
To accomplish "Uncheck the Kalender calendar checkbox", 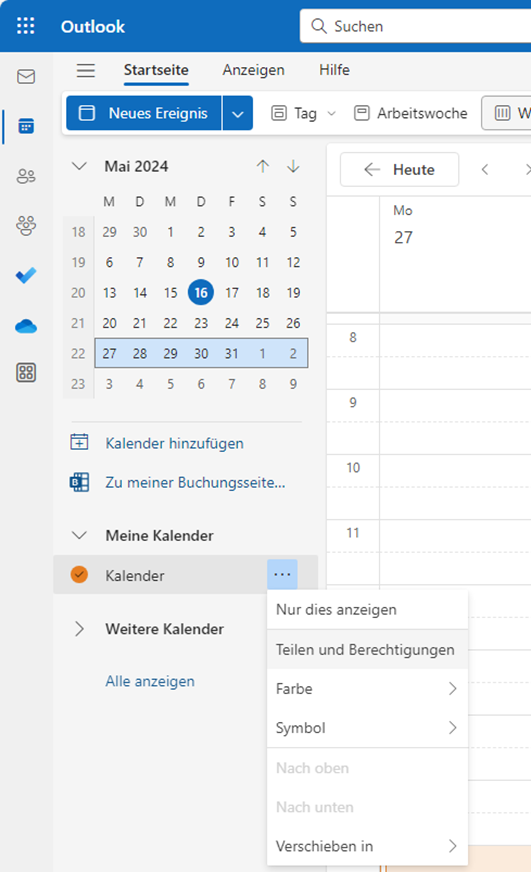I will [x=80, y=574].
